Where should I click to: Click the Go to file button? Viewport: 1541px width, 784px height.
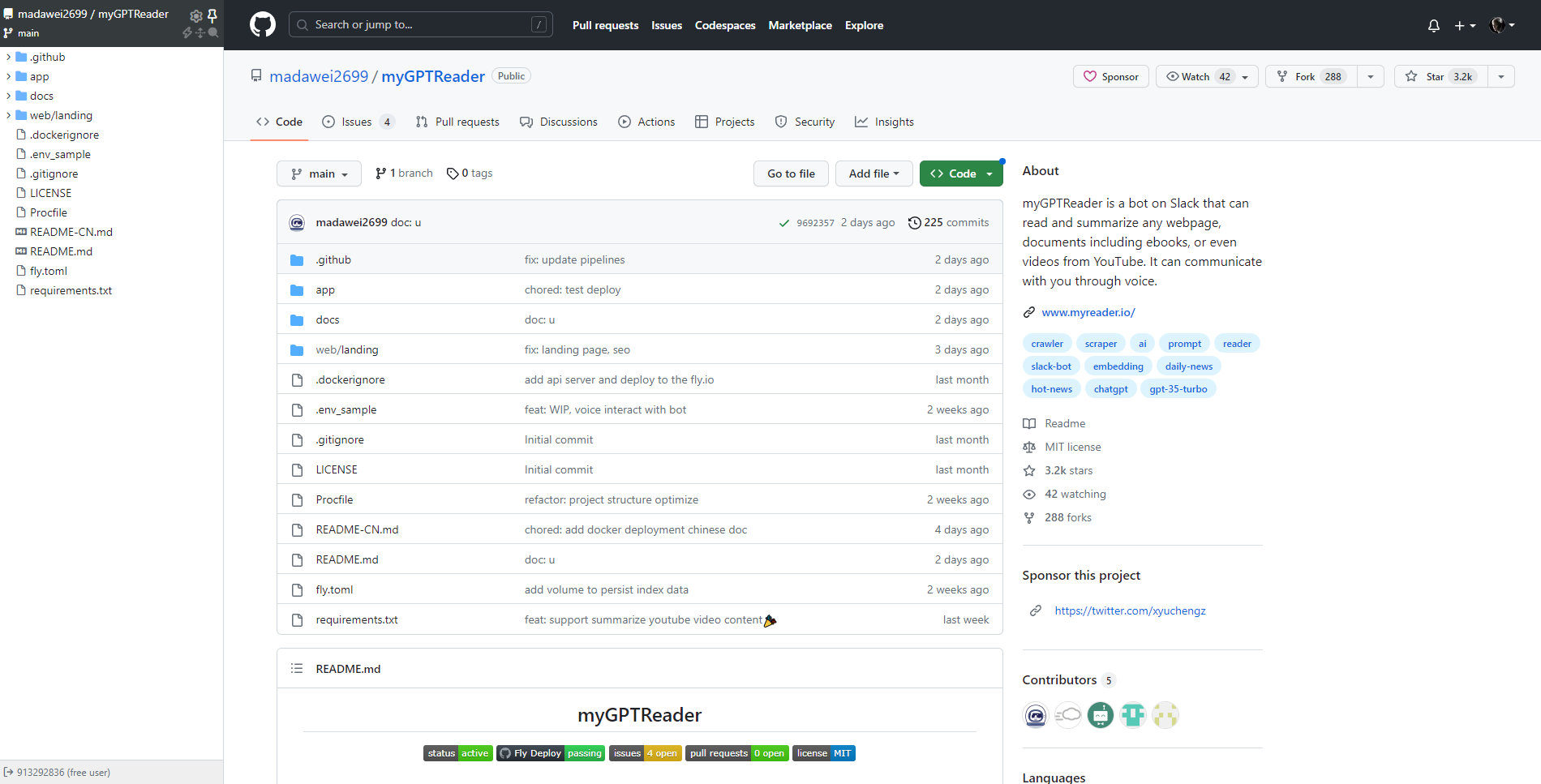click(x=791, y=174)
